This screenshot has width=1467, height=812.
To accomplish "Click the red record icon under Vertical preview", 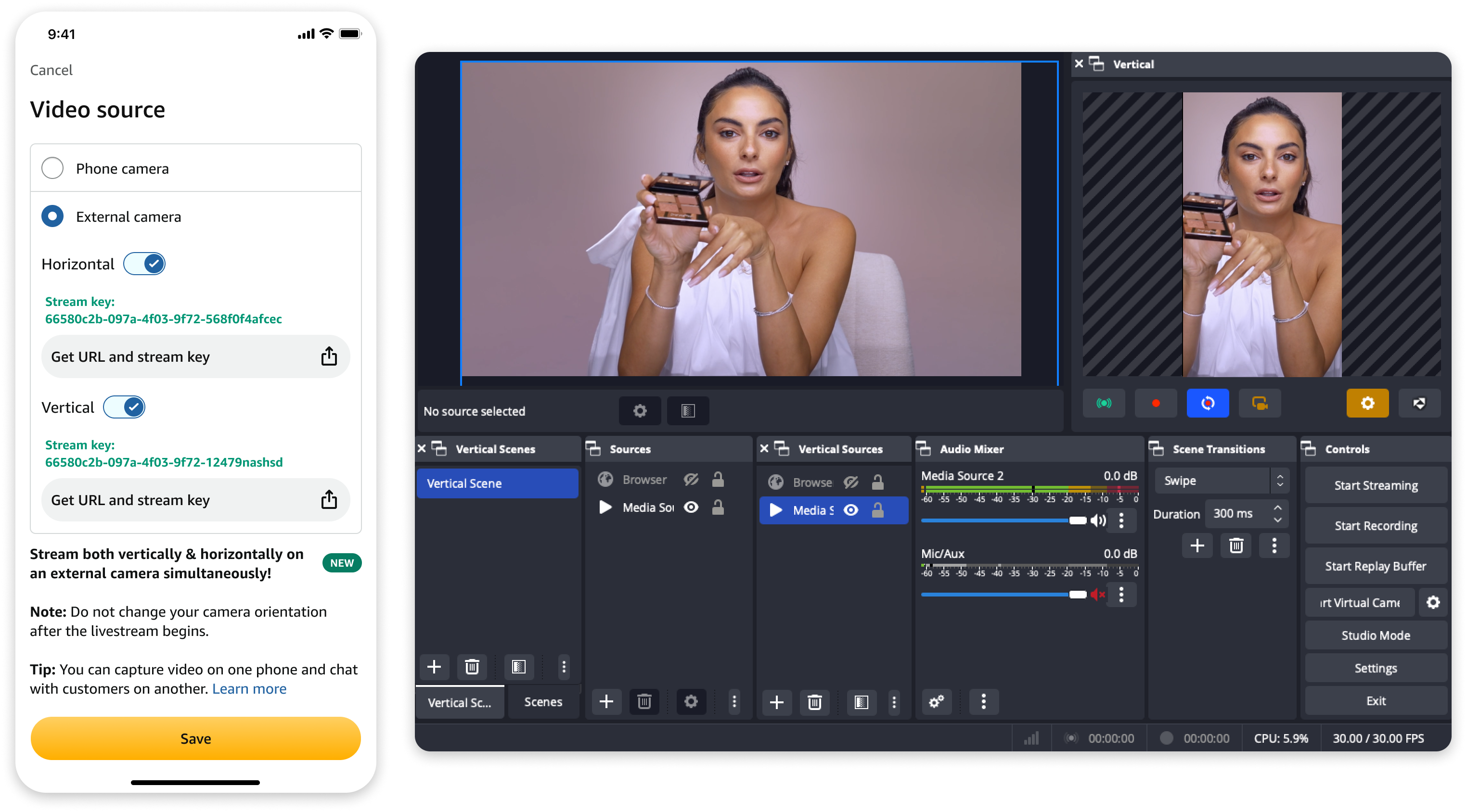I will pyautogui.click(x=1156, y=403).
